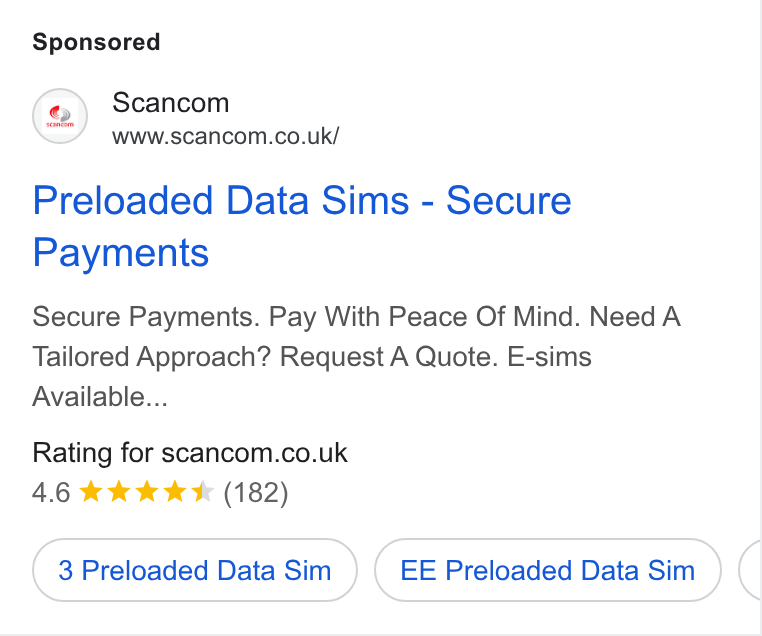Screen dimensions: 762x636
Task: Open the www.scancom.co.uk URL
Action: (x=225, y=136)
